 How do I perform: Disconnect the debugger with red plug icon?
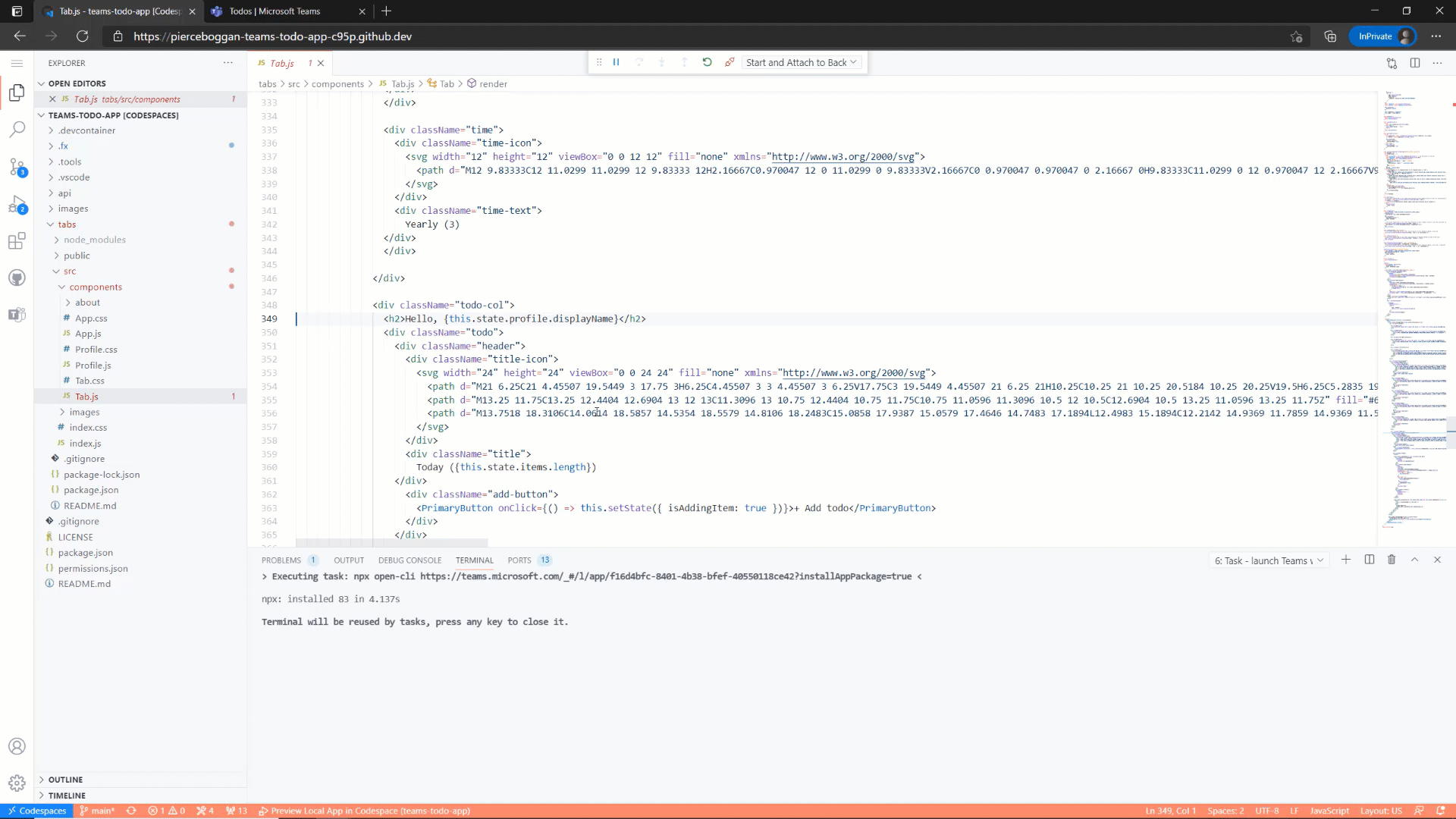tap(730, 62)
